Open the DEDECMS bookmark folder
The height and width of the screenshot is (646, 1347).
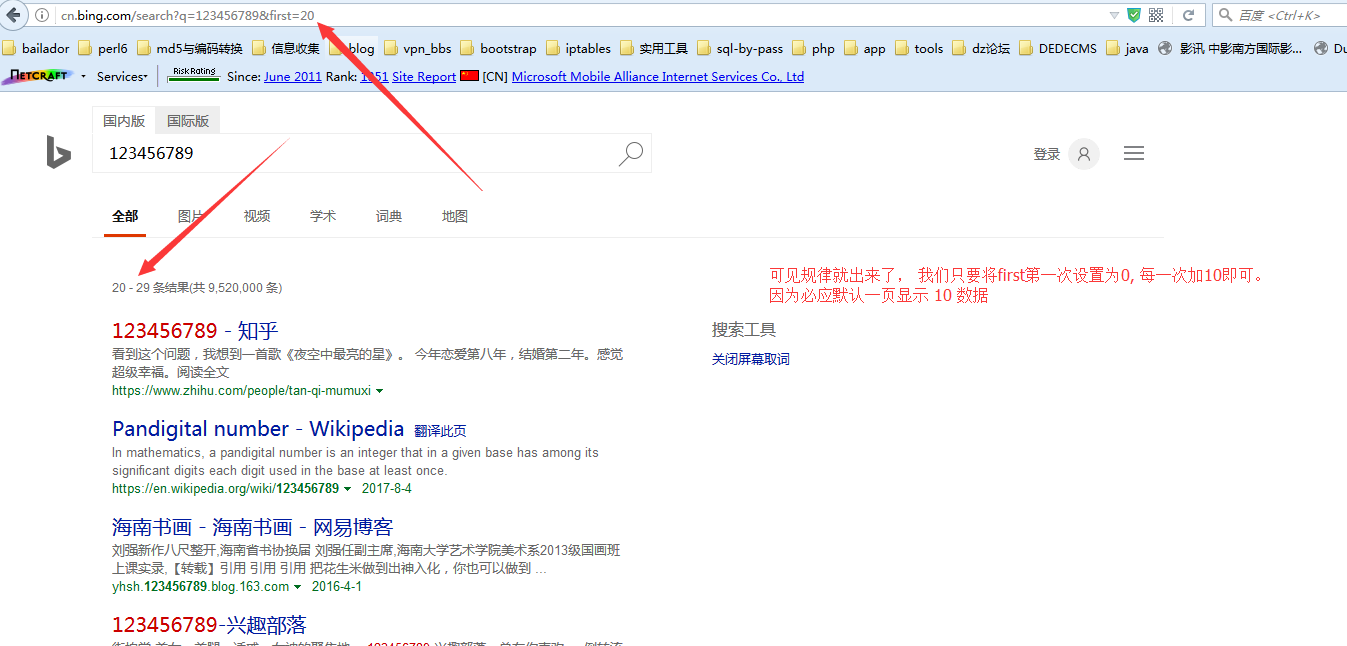(1058, 48)
